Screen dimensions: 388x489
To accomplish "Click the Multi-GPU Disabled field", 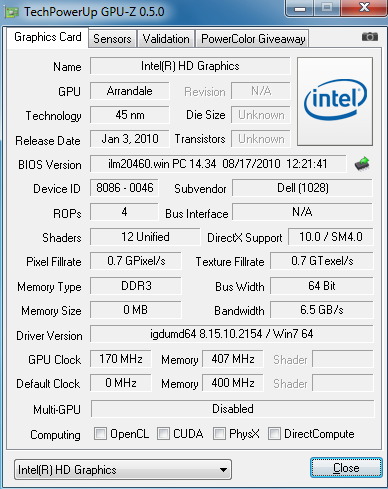I will pyautogui.click(x=233, y=409).
